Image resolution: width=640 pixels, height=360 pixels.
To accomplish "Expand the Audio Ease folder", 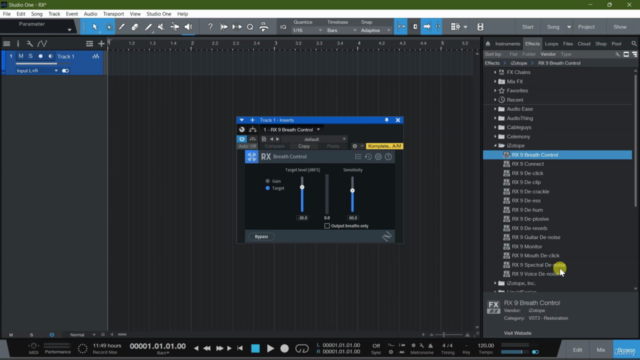I will point(495,109).
